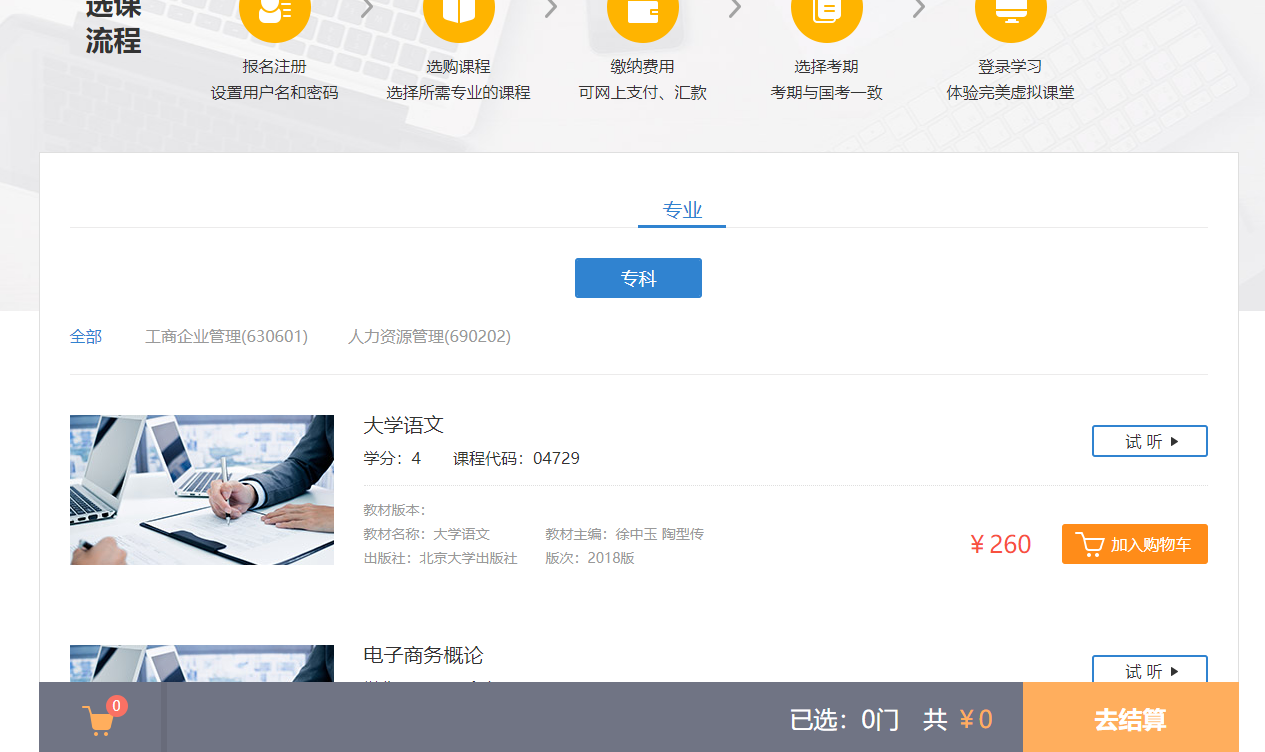Click the 体验完美虚拟课堂 description

pyautogui.click(x=1011, y=93)
